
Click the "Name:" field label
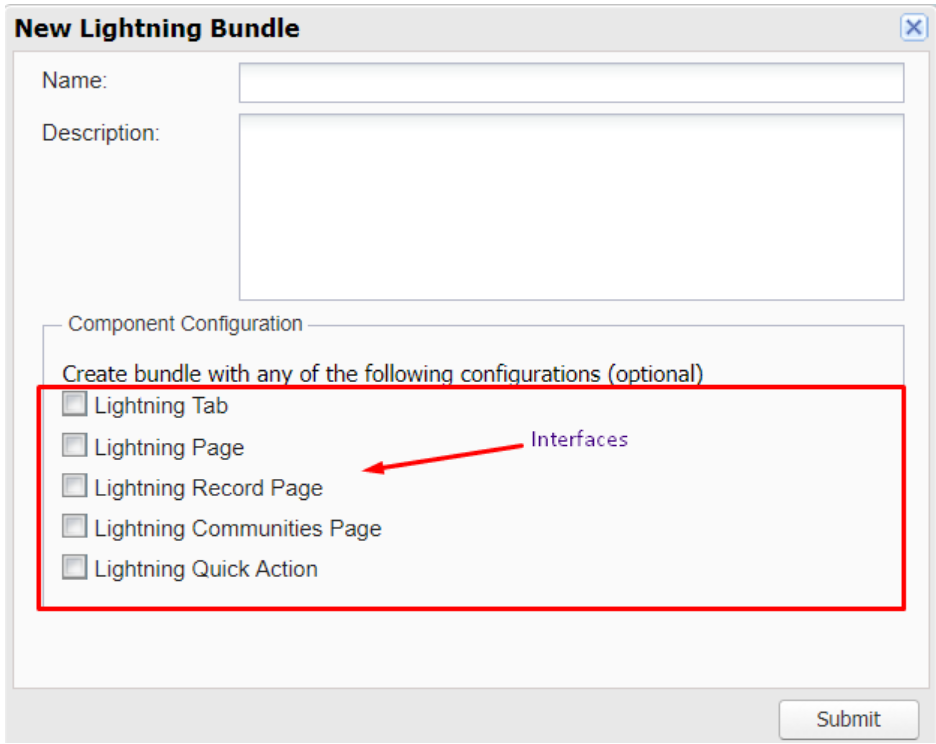pos(75,80)
